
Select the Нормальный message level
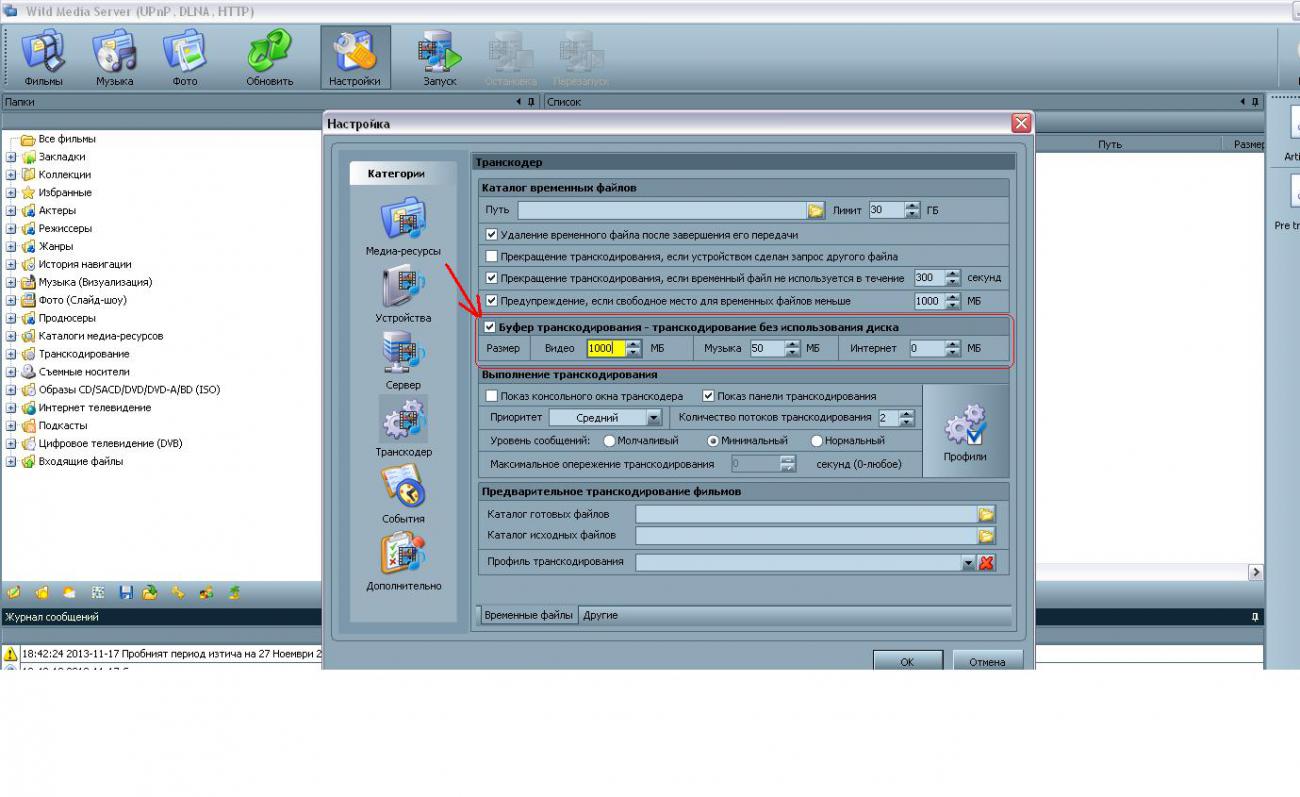click(817, 440)
